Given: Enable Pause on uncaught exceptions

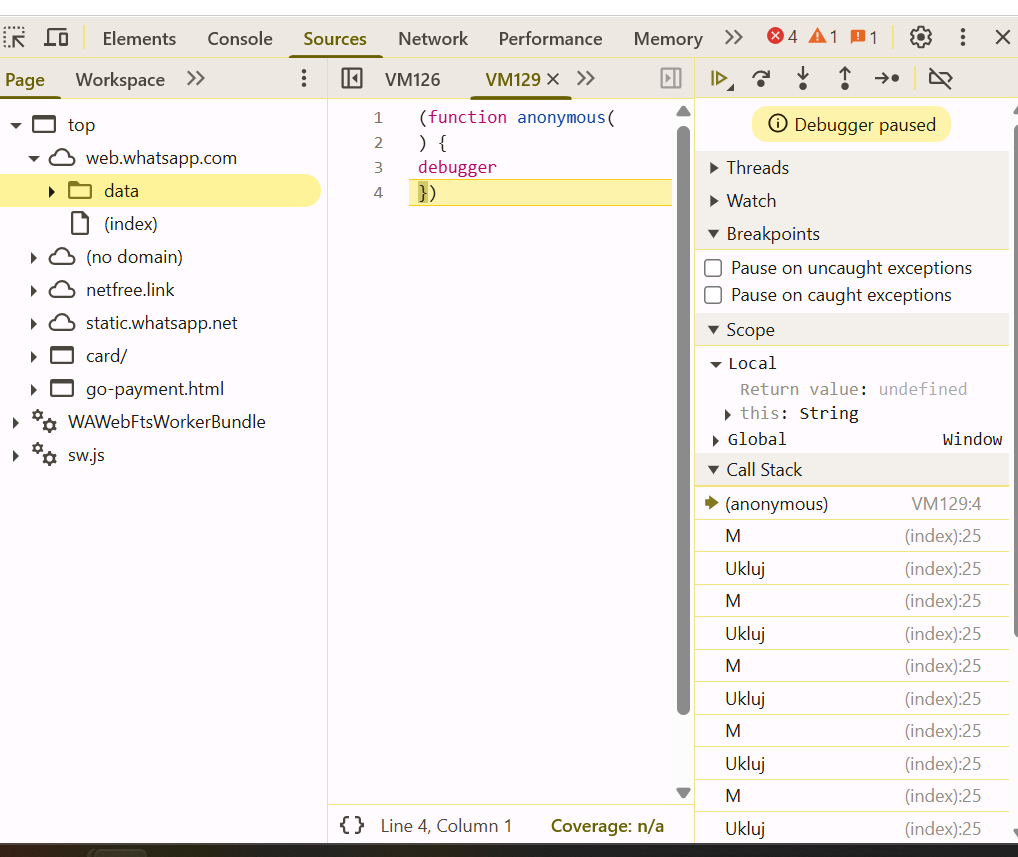Looking at the screenshot, I should click(x=714, y=268).
